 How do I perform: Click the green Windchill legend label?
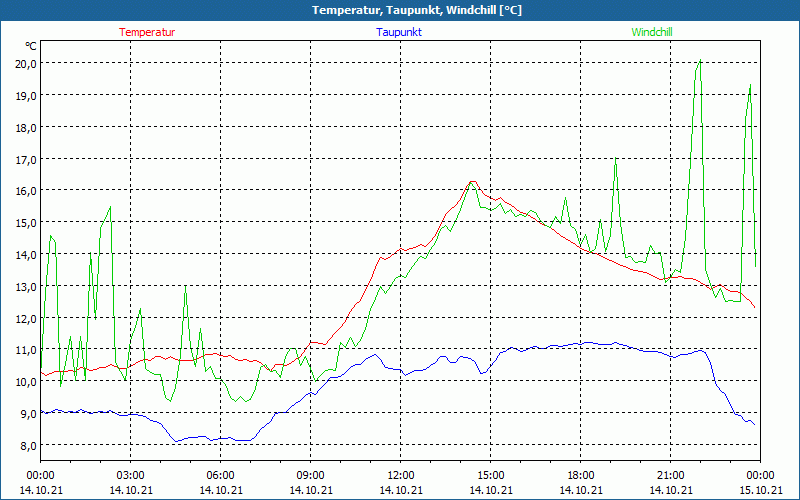pyautogui.click(x=652, y=32)
